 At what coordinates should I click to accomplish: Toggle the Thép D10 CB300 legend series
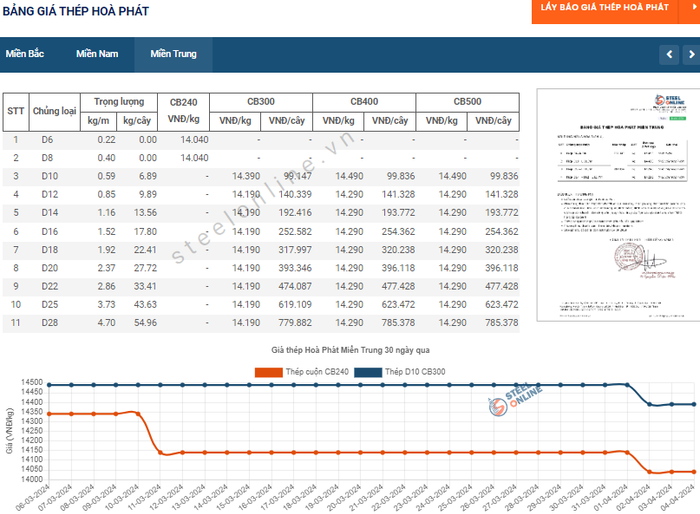click(408, 372)
